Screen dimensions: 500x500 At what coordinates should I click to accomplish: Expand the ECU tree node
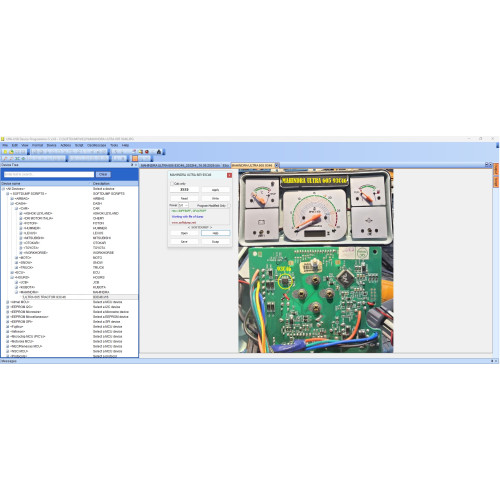pyautogui.click(x=12, y=272)
